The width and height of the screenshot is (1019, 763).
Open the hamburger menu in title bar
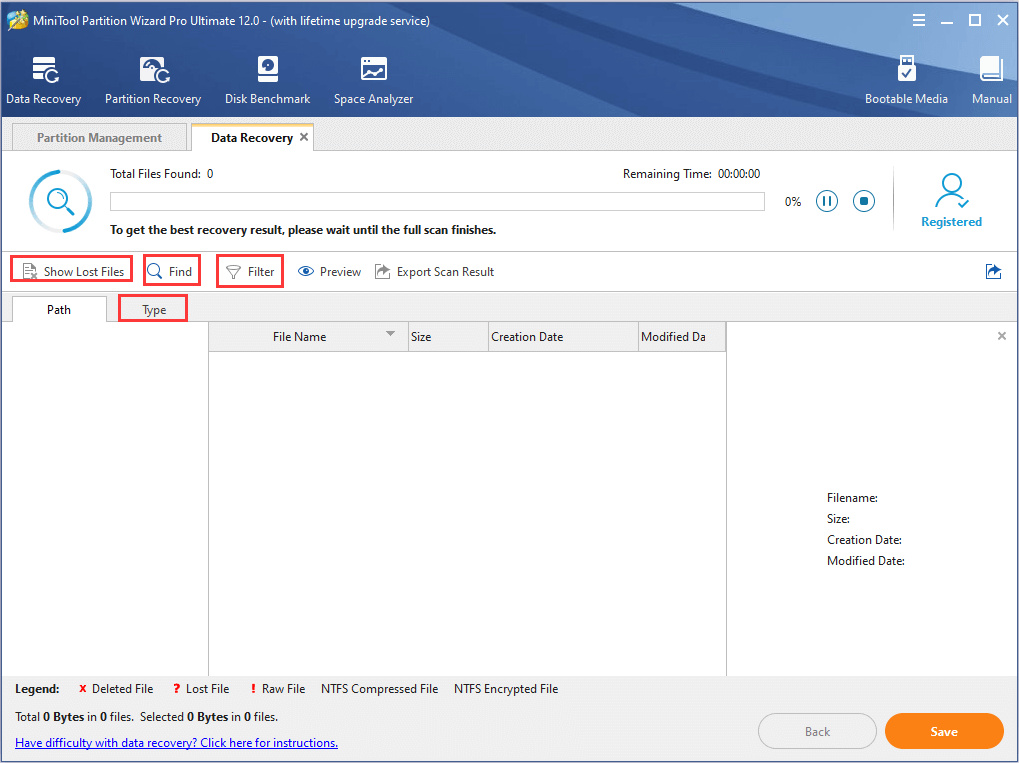point(918,21)
